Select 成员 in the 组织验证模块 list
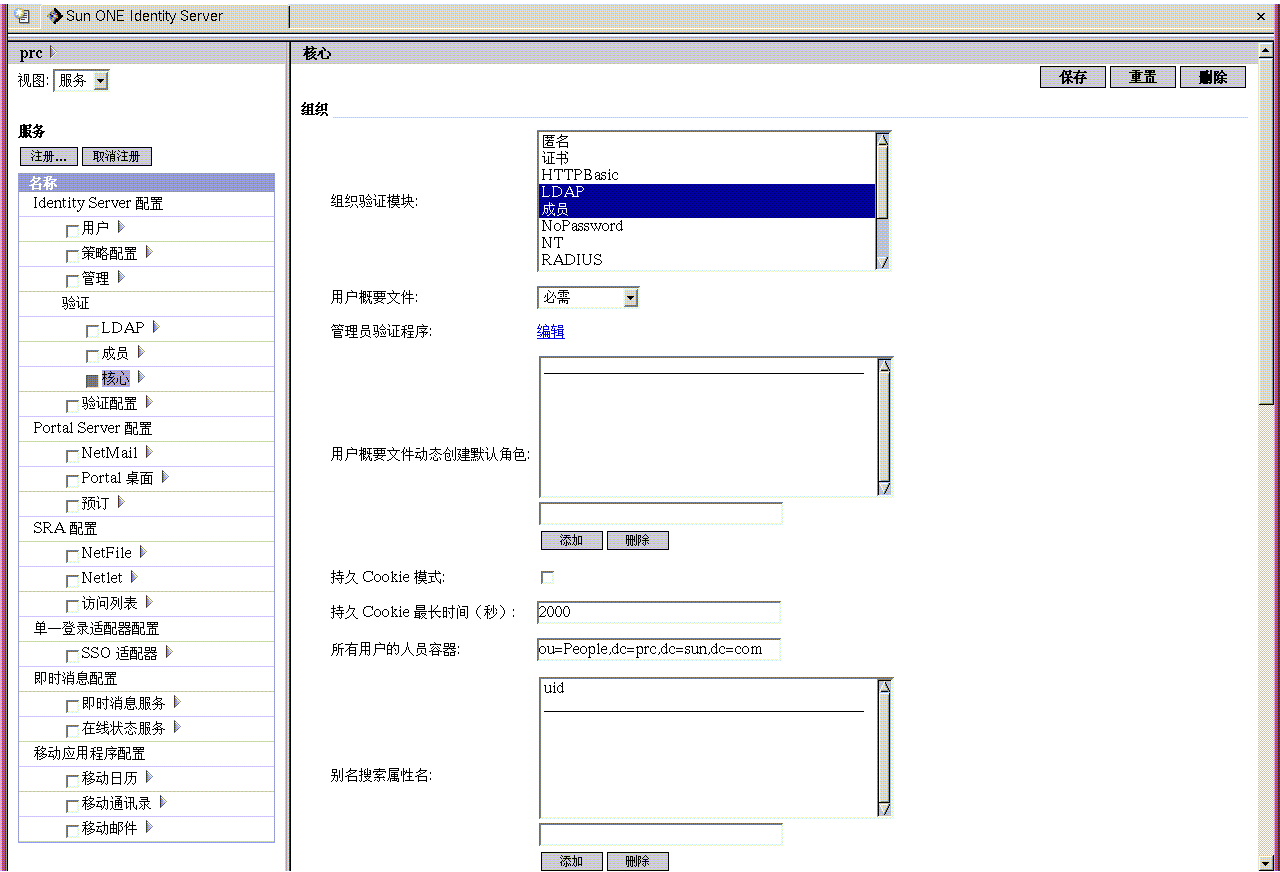1280x872 pixels. [x=707, y=209]
